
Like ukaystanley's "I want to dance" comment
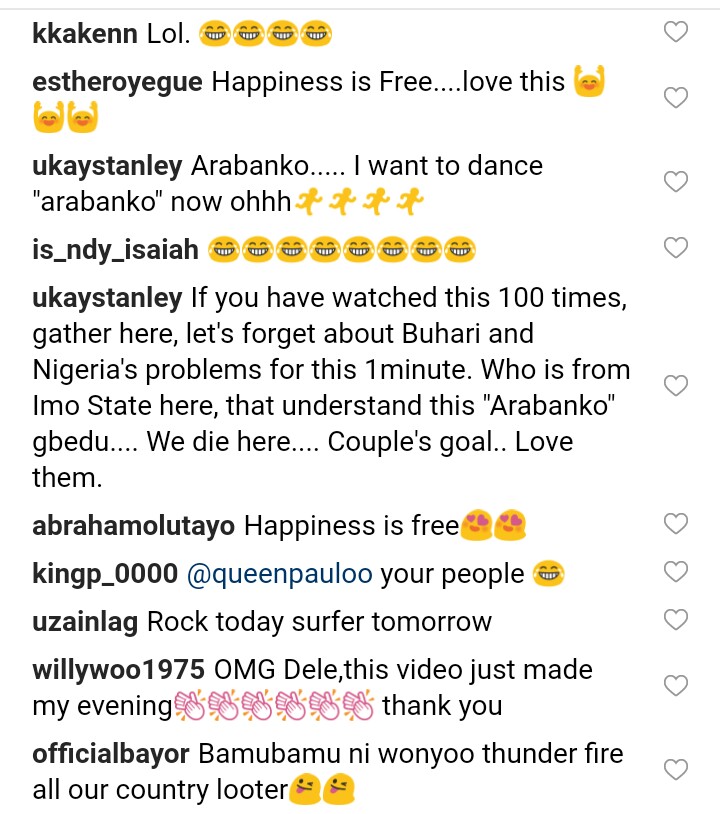coord(676,182)
